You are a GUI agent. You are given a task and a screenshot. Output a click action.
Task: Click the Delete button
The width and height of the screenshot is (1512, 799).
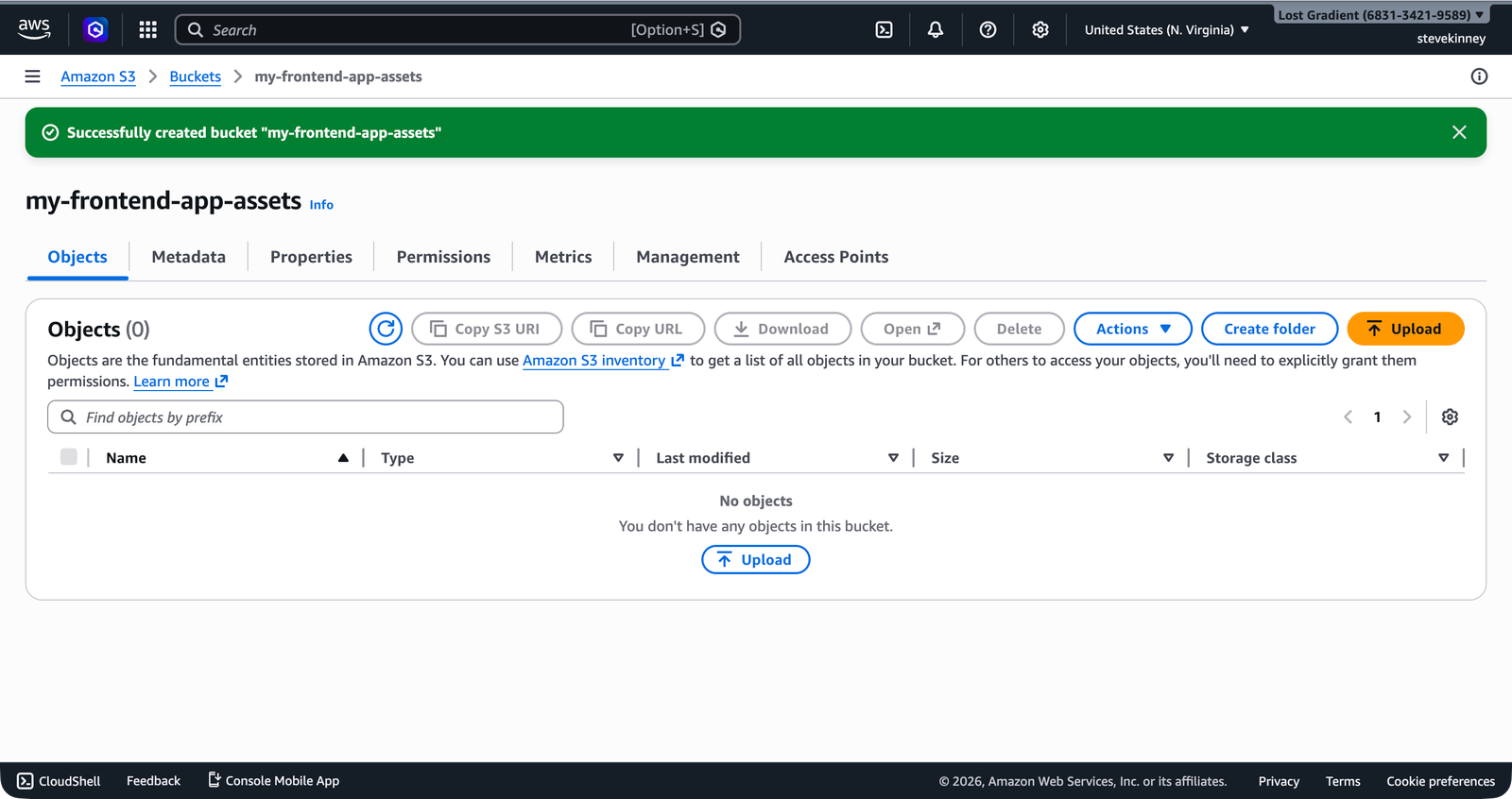1019,329
